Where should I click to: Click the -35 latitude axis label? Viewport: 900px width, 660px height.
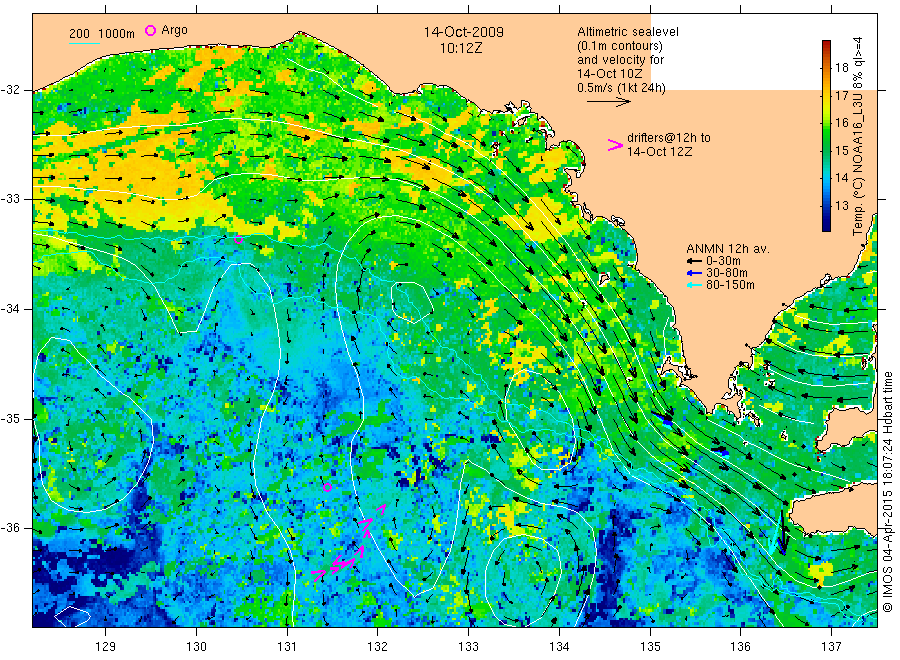[10, 418]
